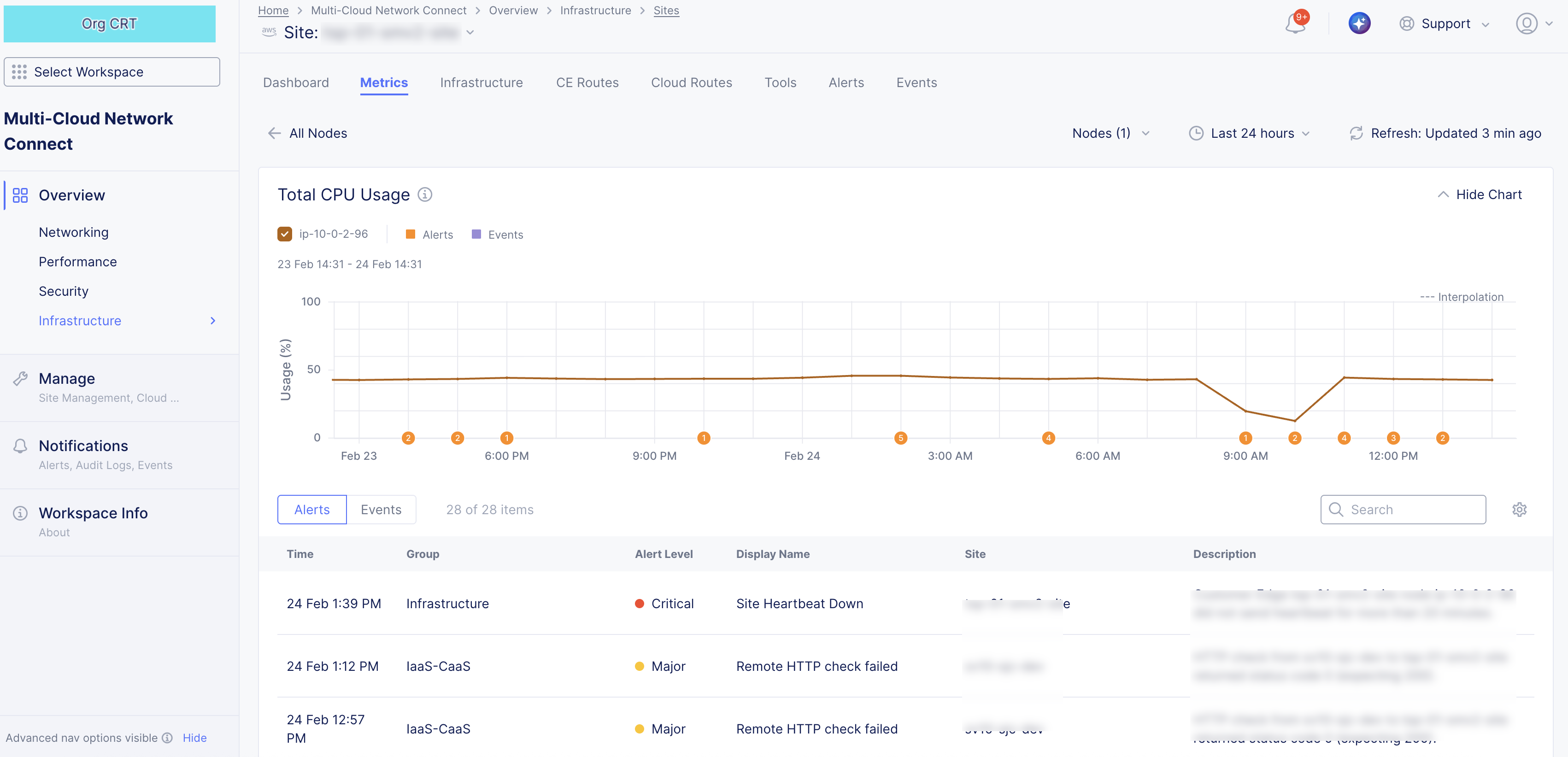1568x757 pixels.
Task: Toggle the Alerts legend marker
Action: [410, 234]
